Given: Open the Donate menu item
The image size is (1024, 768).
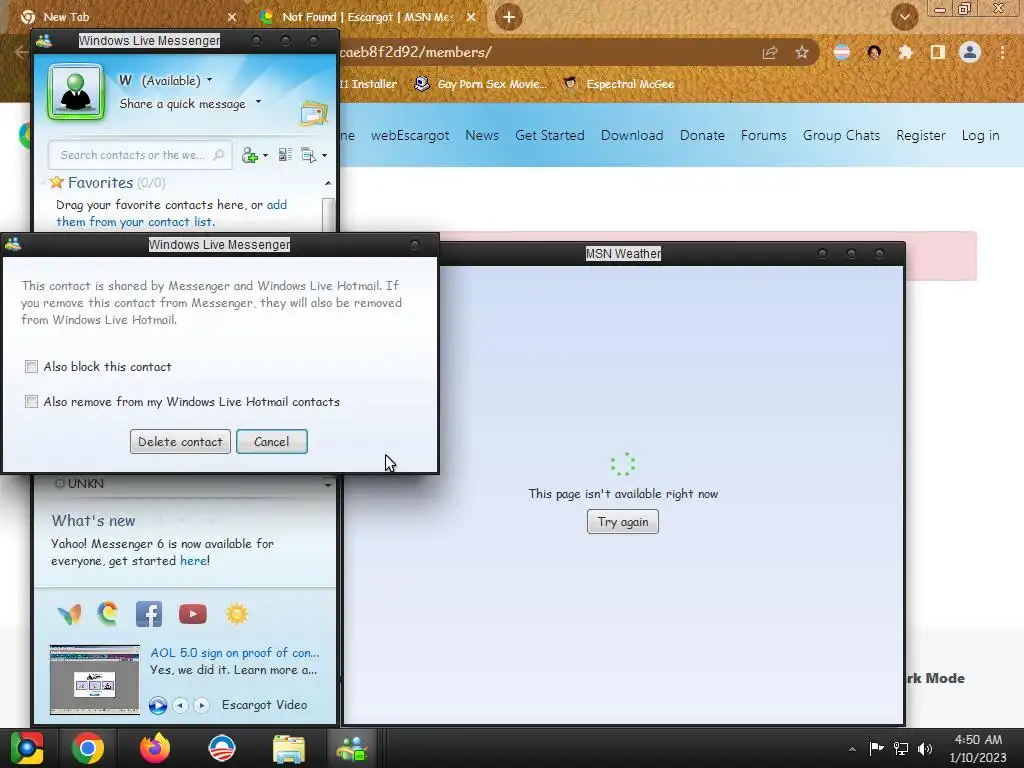Looking at the screenshot, I should point(702,135).
